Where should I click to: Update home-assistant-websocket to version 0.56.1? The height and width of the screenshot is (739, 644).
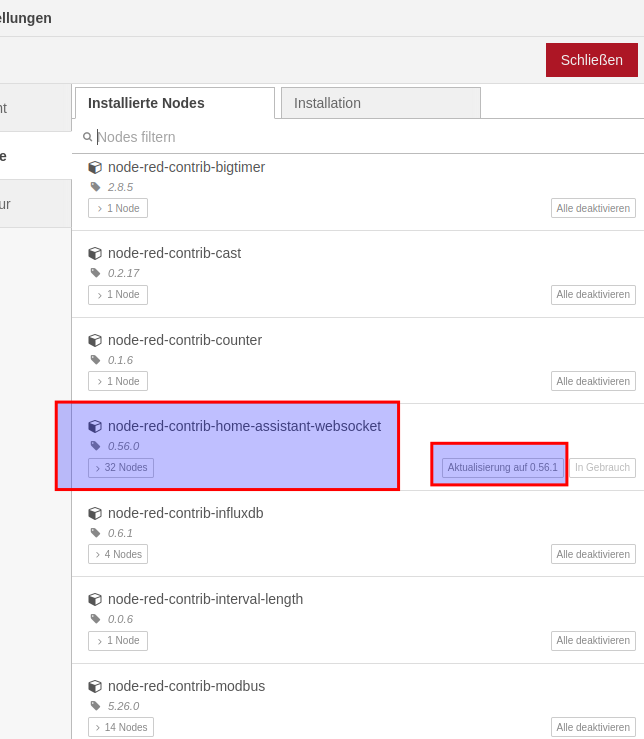click(x=502, y=468)
